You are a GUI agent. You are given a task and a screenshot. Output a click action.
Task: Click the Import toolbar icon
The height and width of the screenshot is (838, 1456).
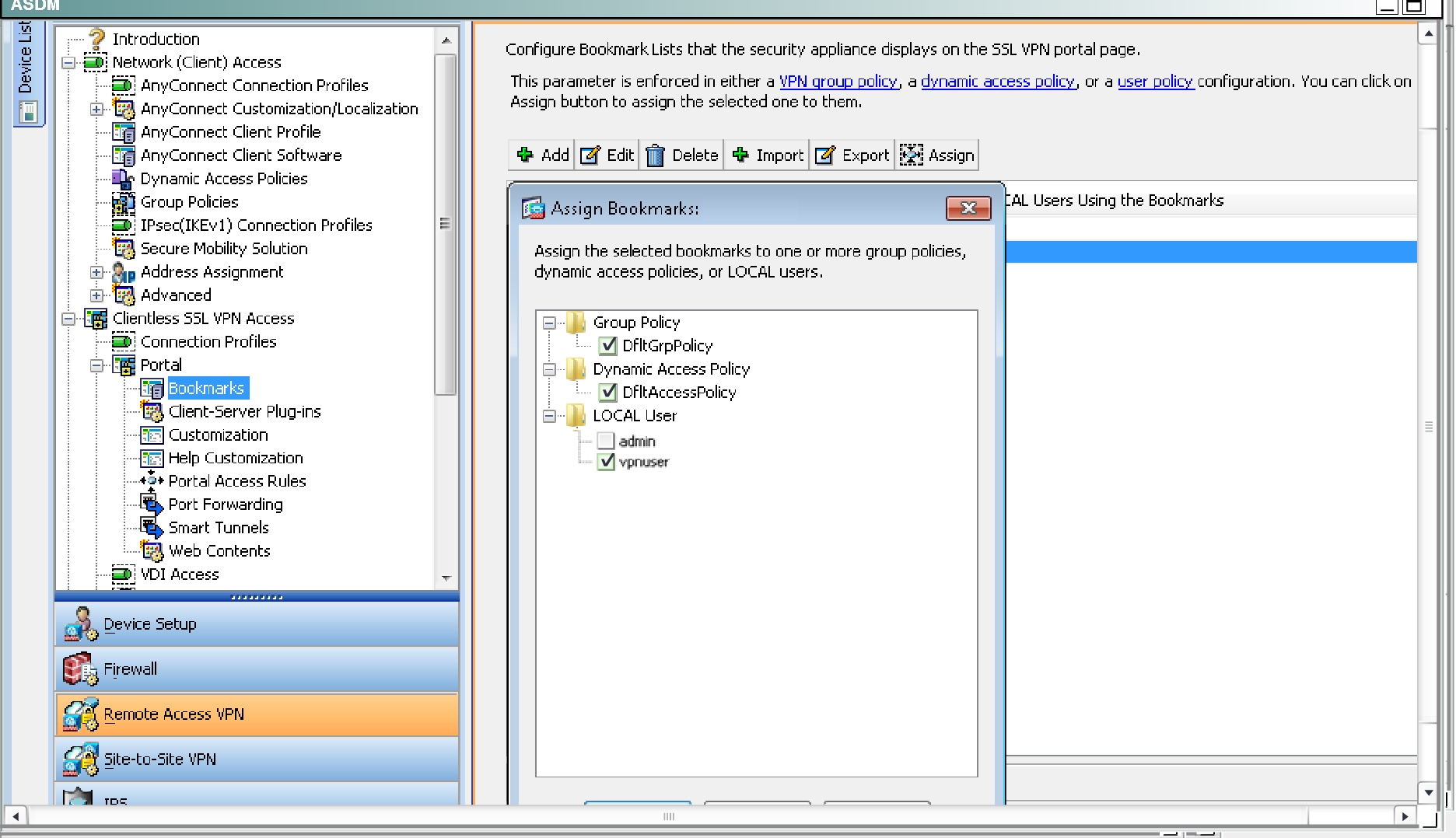click(x=740, y=155)
